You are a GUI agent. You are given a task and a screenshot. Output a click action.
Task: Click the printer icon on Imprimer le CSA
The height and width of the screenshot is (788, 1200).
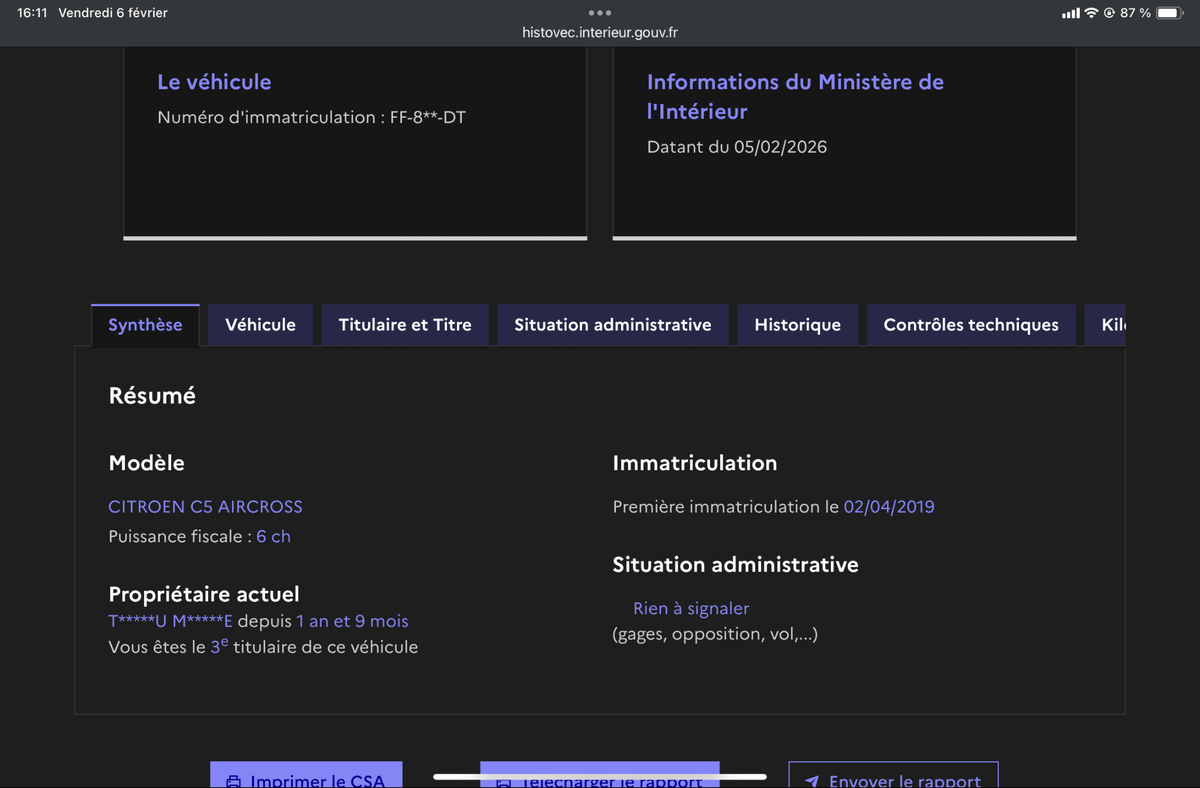pyautogui.click(x=234, y=780)
